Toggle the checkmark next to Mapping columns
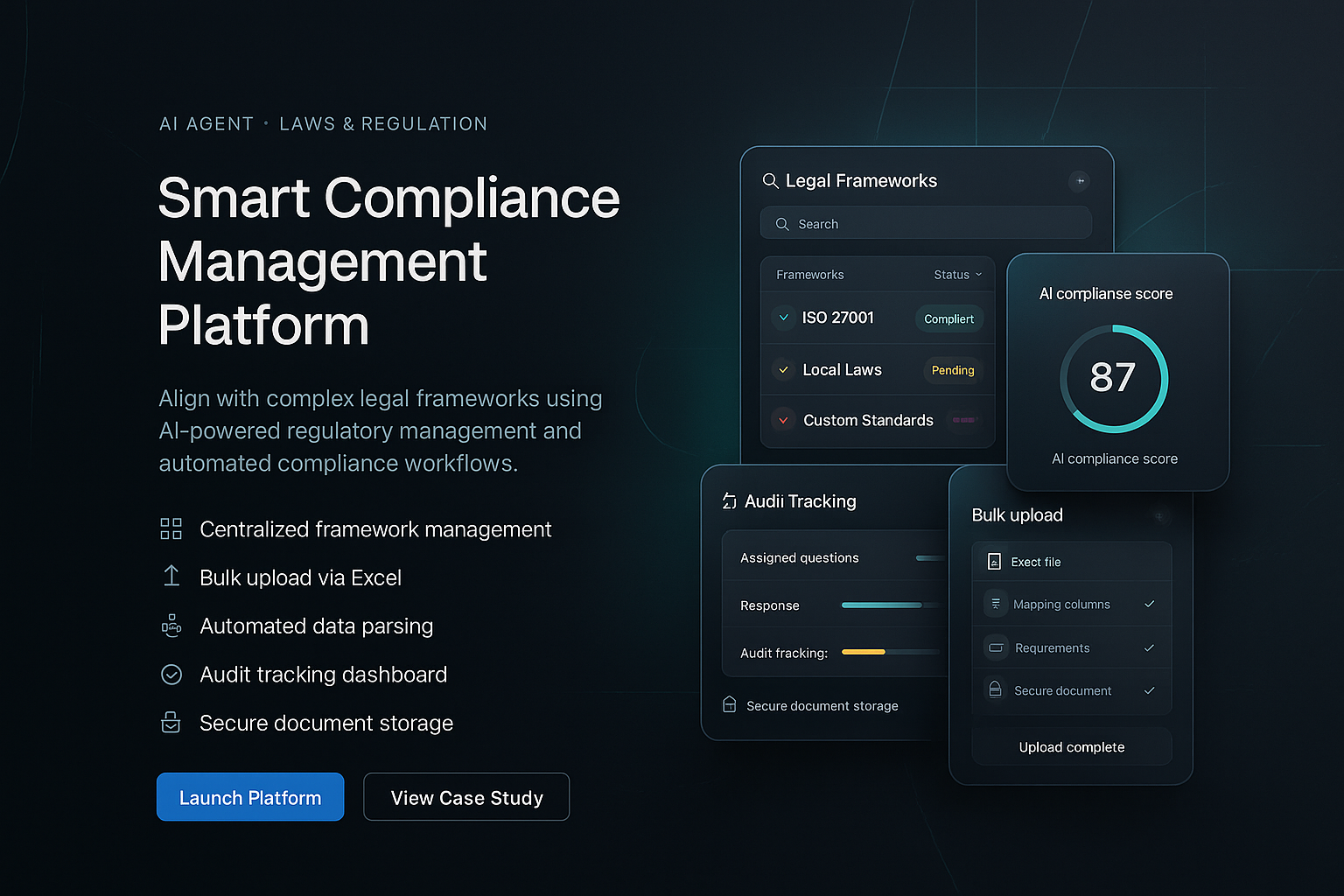 1149,604
